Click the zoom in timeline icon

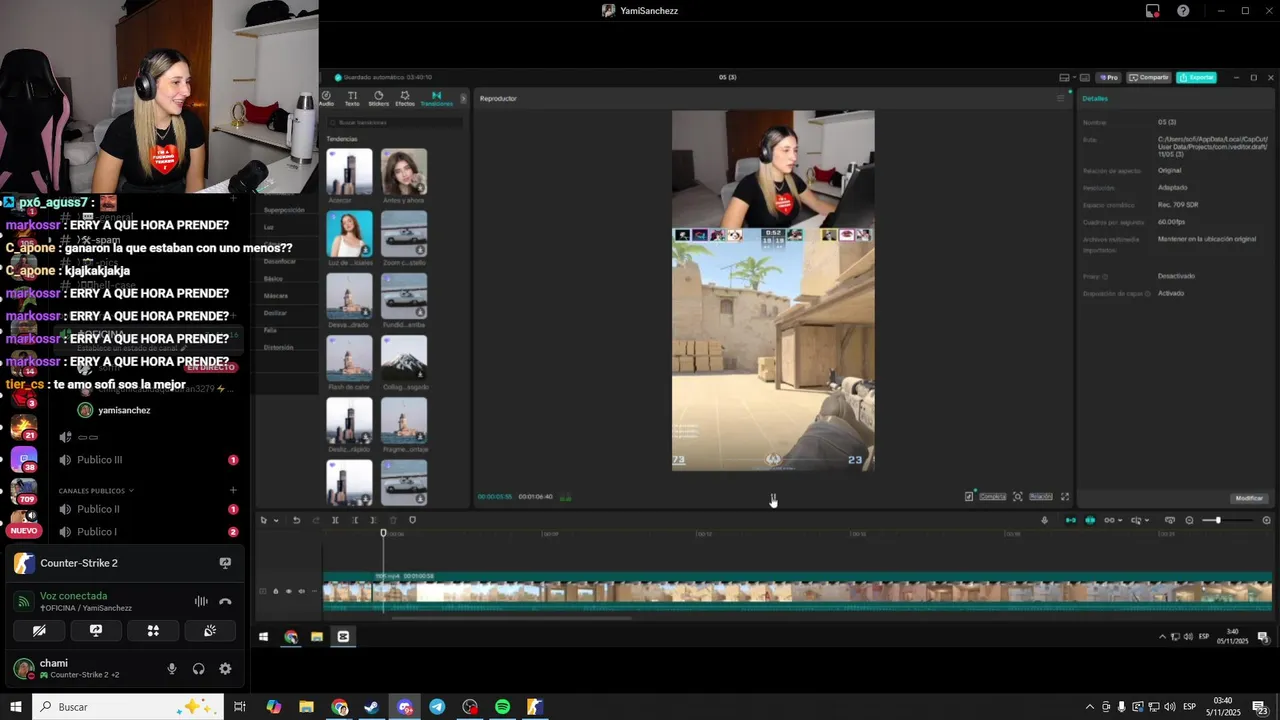(x=1266, y=520)
